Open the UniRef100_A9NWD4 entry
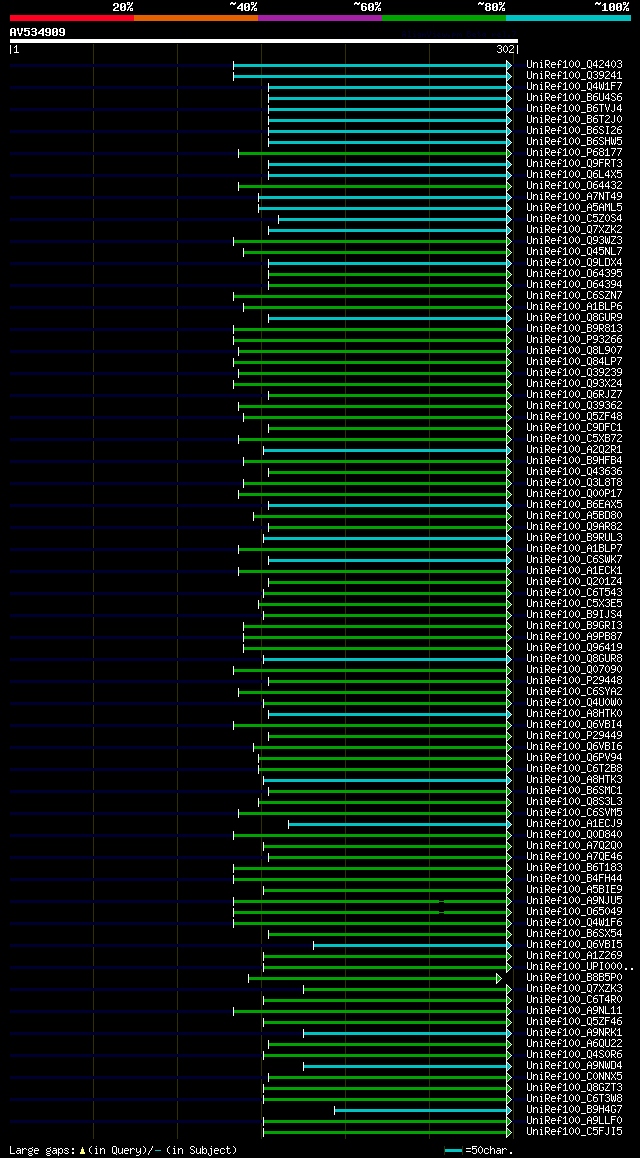The height and width of the screenshot is (1158, 640). 574,1067
